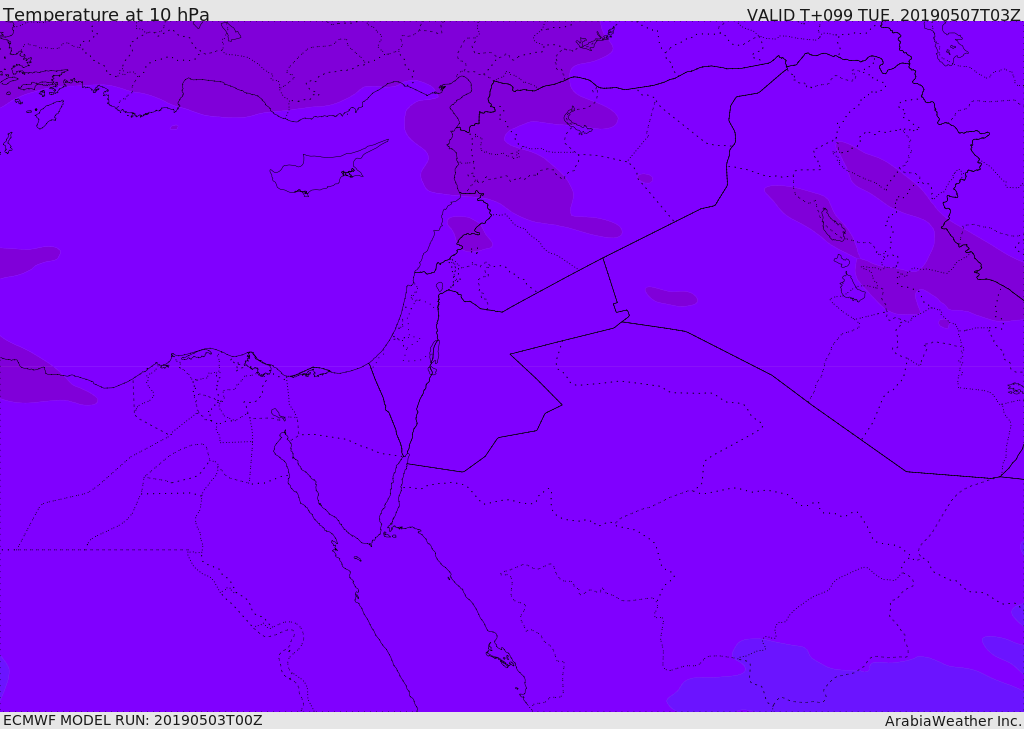Select the Dead Sea outline
The image size is (1024, 729).
pyautogui.click(x=434, y=356)
